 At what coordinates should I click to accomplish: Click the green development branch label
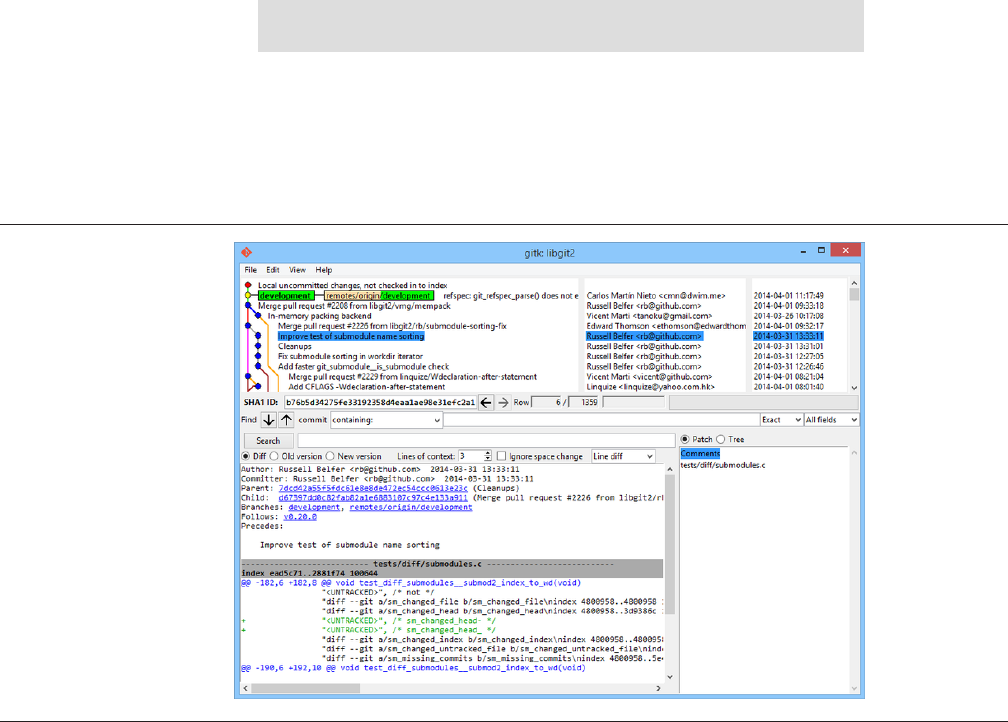coord(285,296)
